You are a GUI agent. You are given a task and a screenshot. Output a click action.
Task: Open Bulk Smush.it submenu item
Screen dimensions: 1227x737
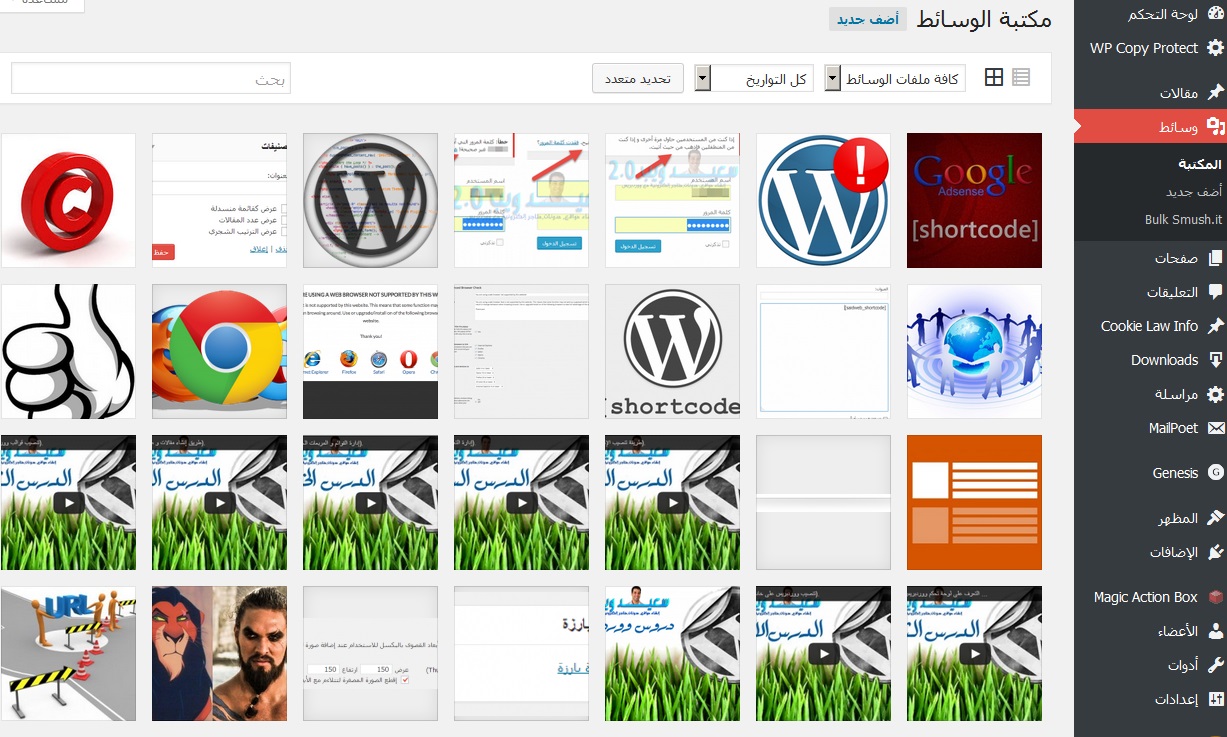(x=1183, y=219)
